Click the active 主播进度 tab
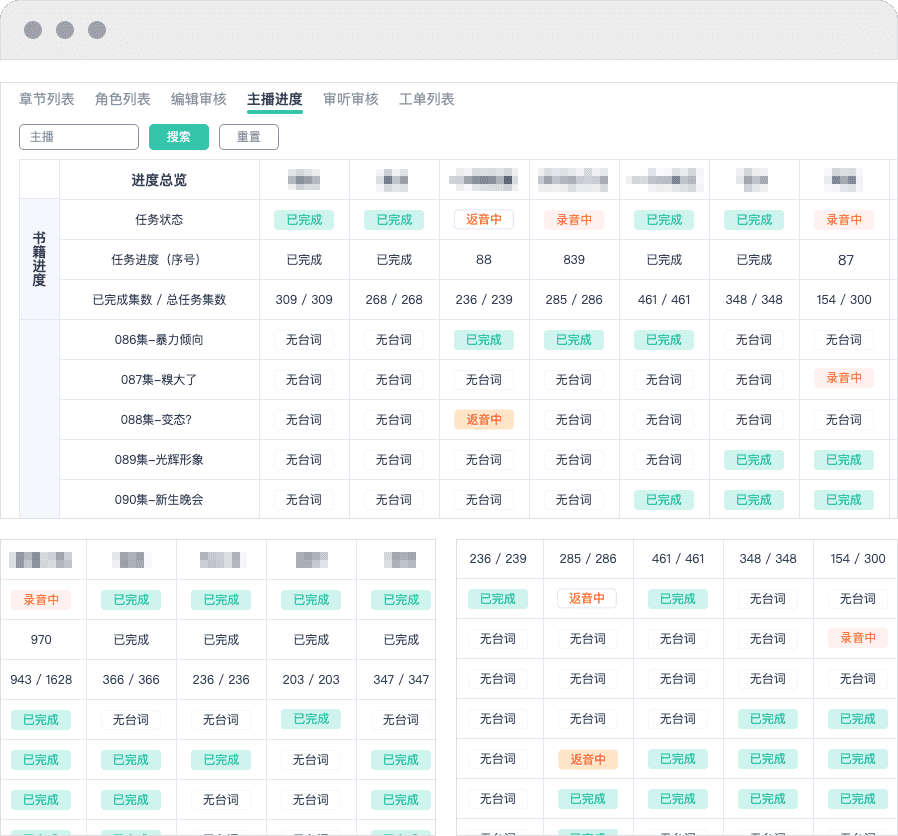Image resolution: width=898 pixels, height=836 pixels. point(275,100)
